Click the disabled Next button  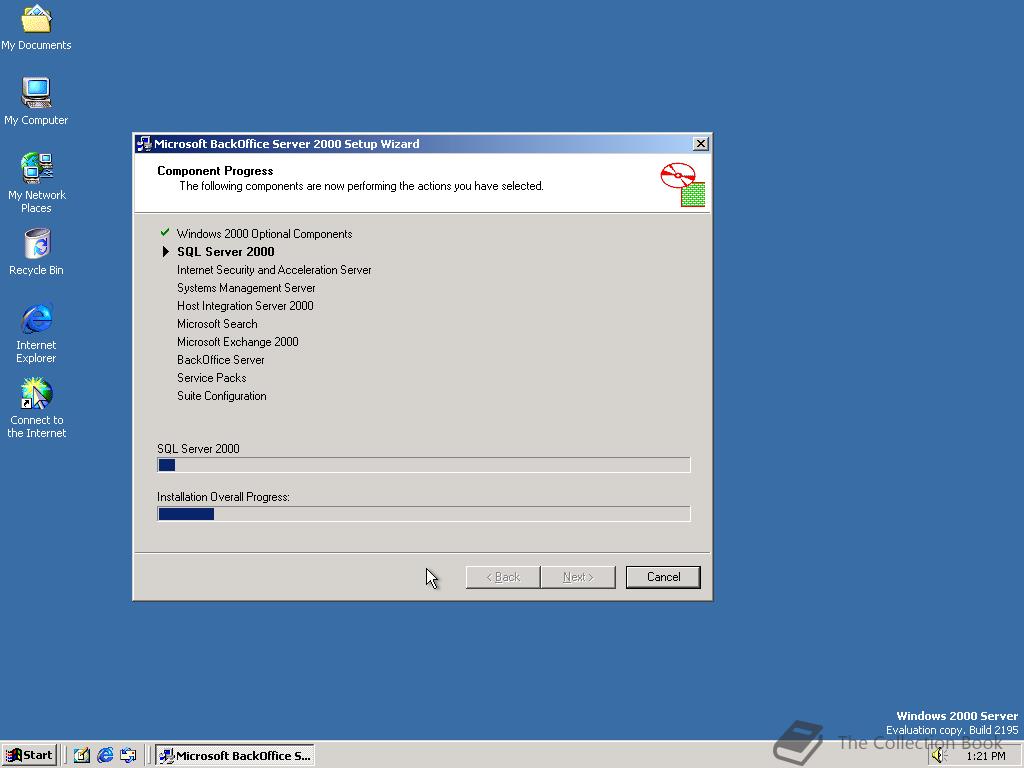point(578,577)
